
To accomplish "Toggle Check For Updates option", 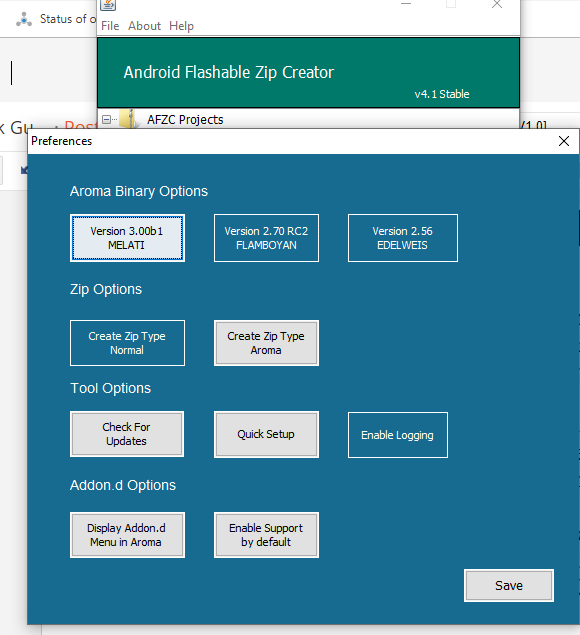I will [127, 434].
